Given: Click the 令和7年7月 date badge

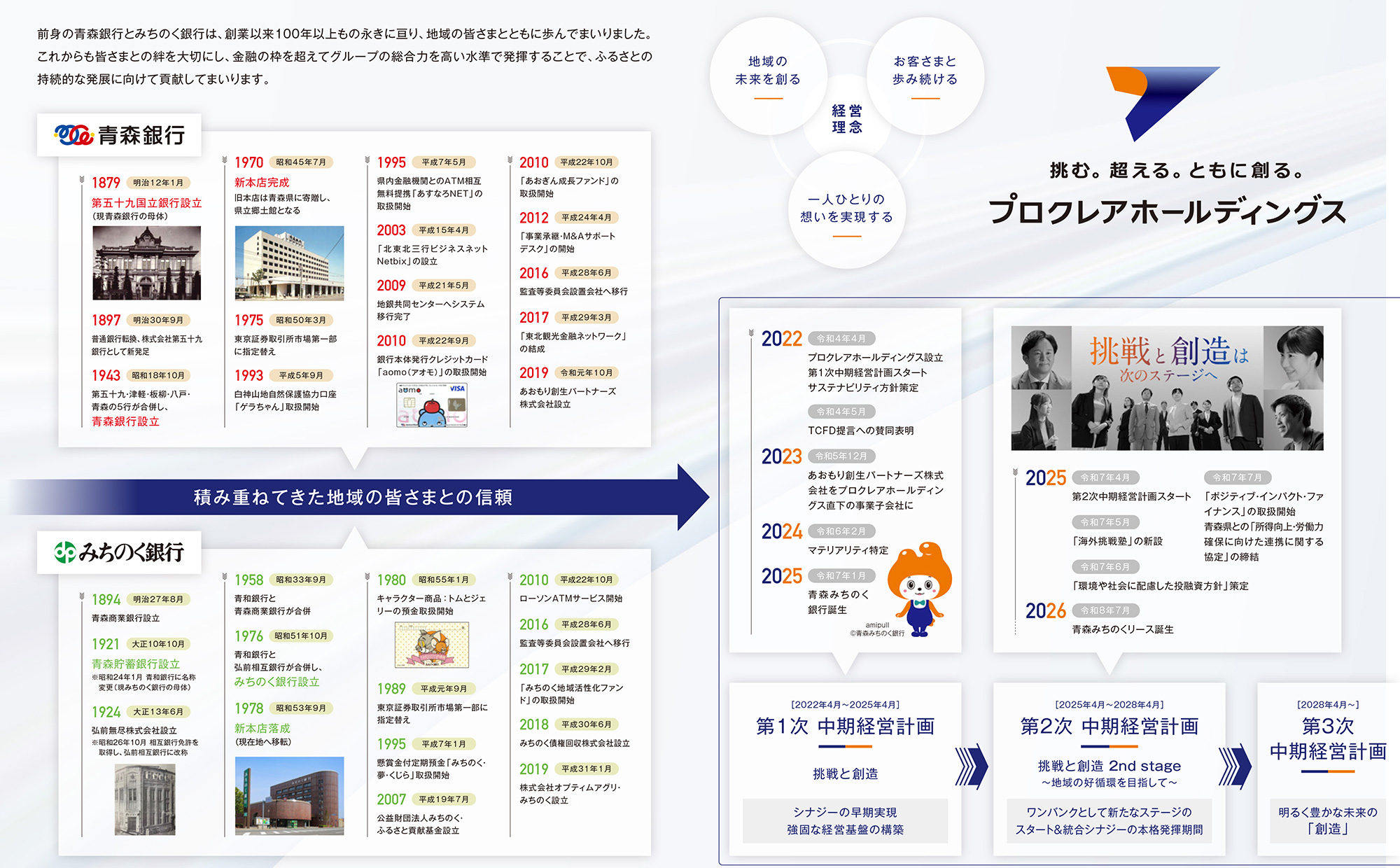Looking at the screenshot, I should point(1238,477).
